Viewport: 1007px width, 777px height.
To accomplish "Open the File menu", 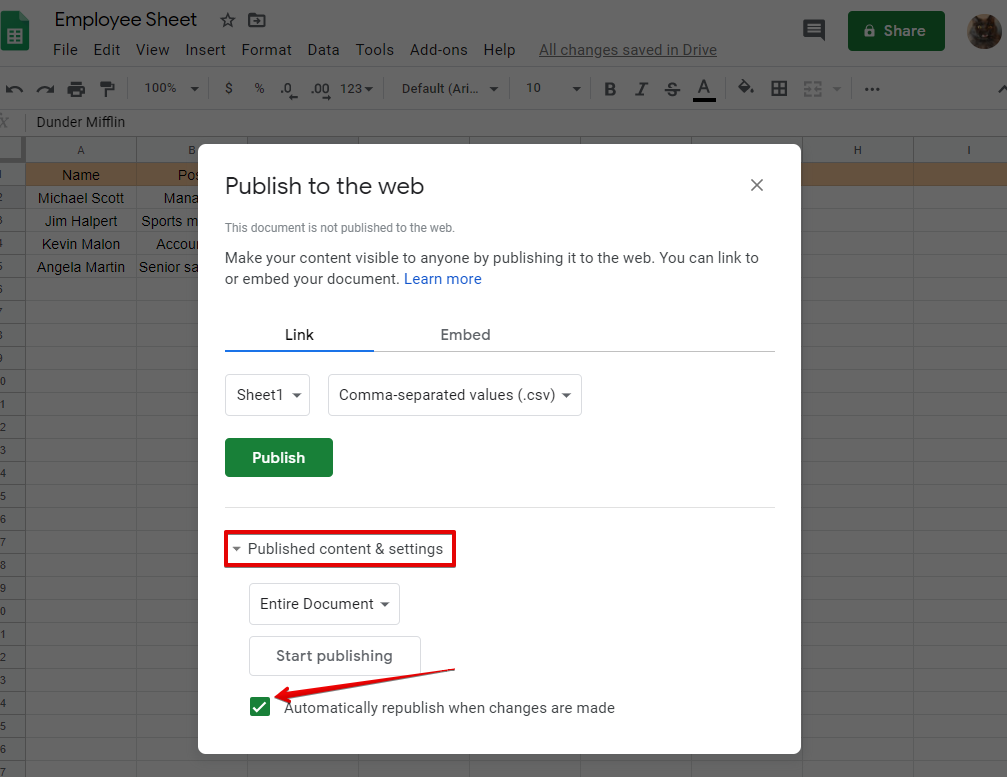I will (66, 50).
